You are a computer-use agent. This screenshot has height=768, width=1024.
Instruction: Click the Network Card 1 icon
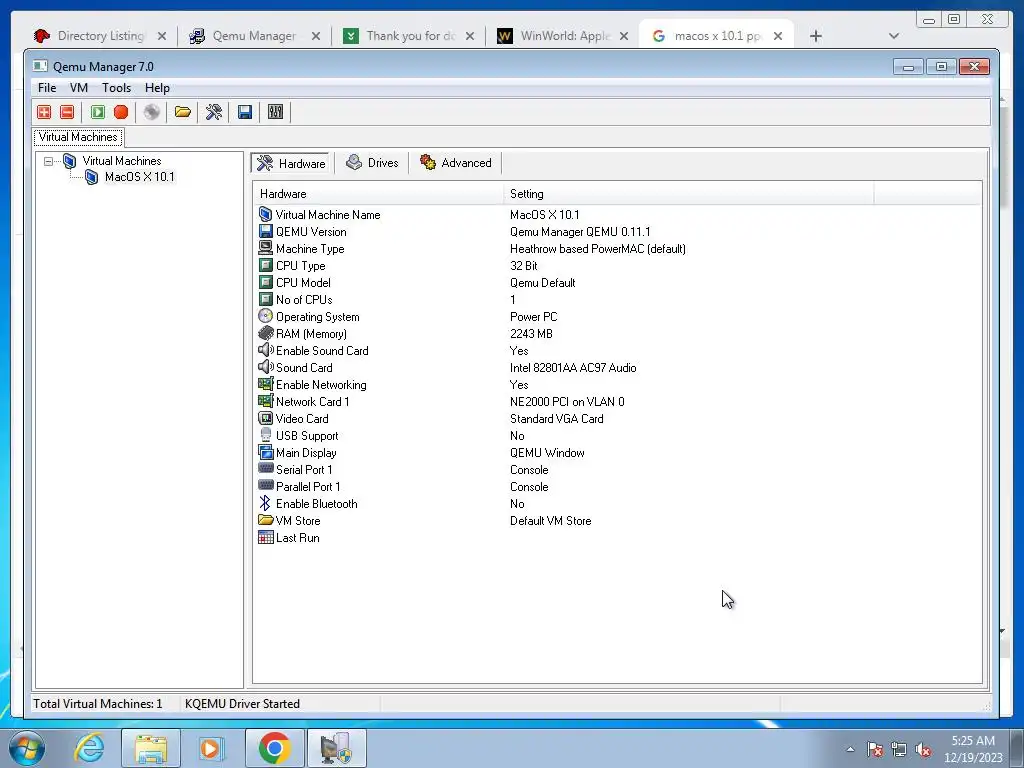(265, 401)
